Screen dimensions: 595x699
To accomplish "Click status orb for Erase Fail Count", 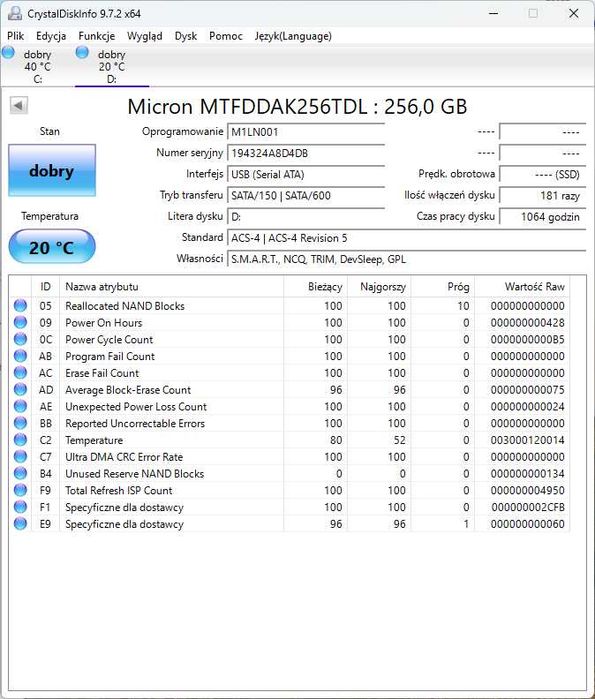I will [x=20, y=373].
